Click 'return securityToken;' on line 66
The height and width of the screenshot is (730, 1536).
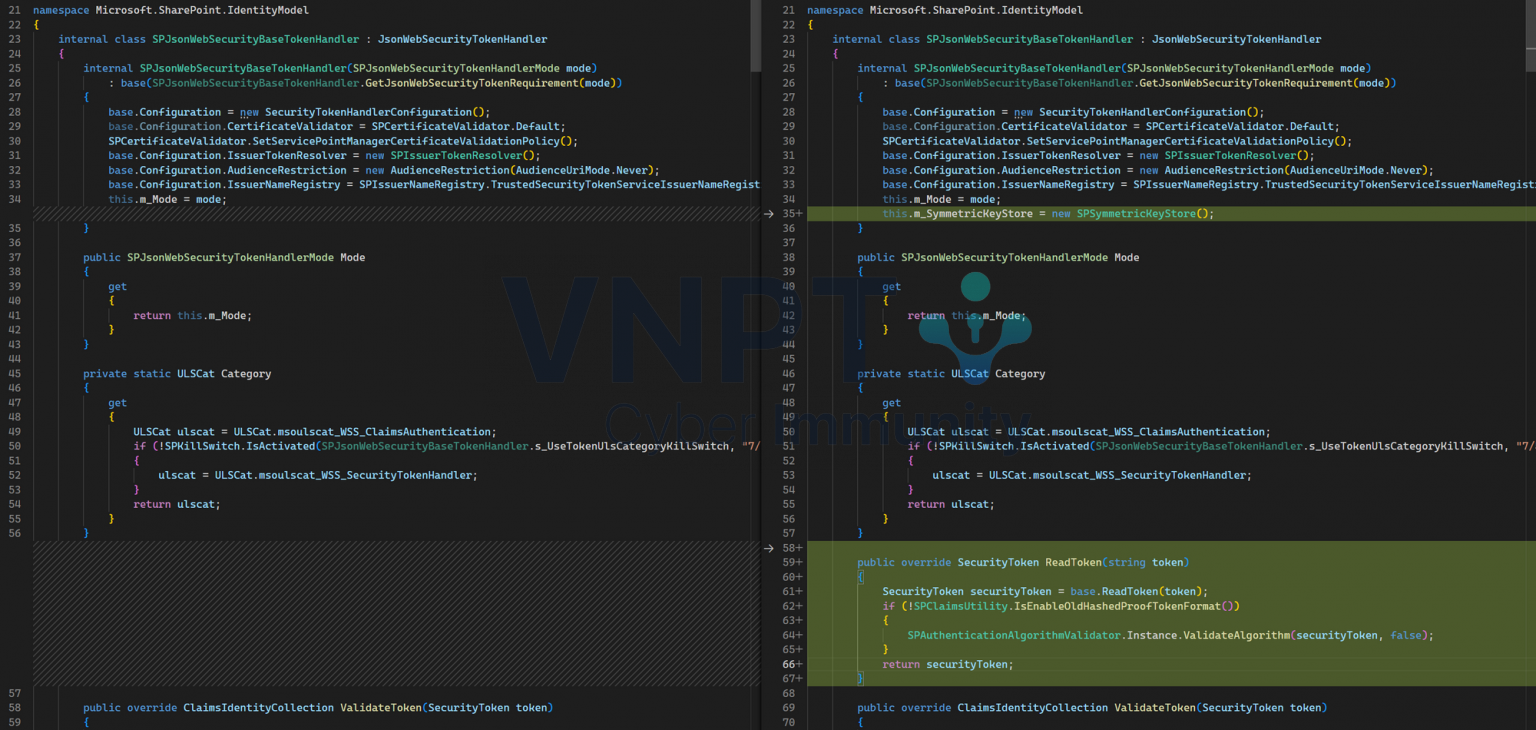[947, 664]
